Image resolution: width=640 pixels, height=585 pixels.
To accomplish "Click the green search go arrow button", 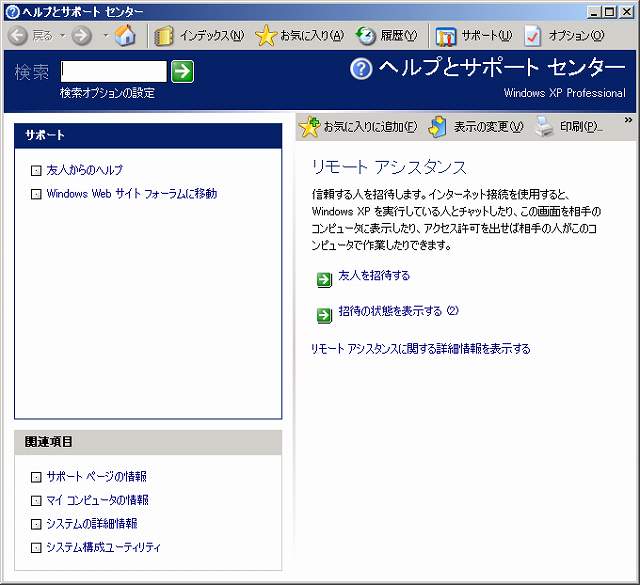I will pos(182,71).
